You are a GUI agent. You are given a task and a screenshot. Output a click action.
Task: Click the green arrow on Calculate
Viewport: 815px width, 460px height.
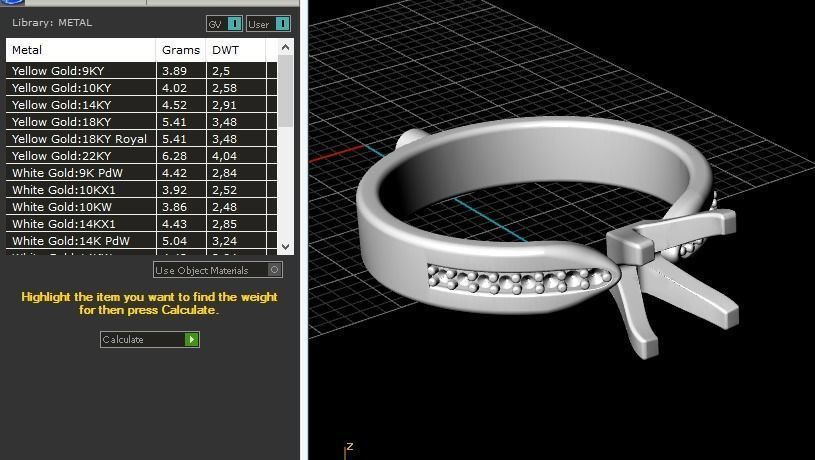[192, 339]
